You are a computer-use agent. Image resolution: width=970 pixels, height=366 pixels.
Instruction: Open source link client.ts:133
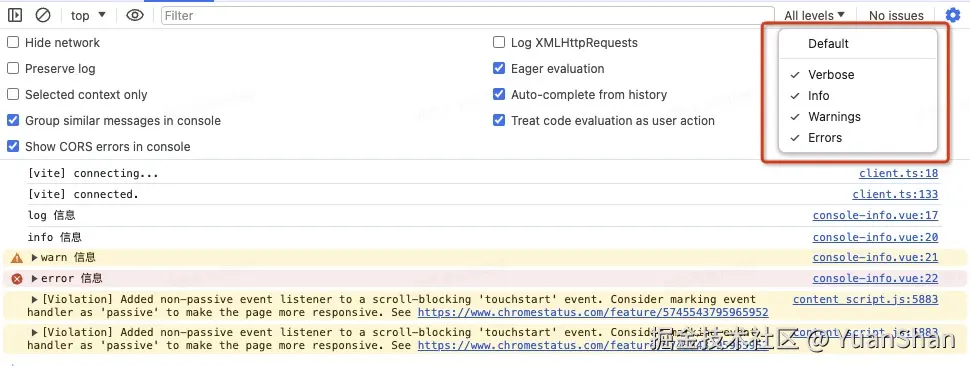tap(895, 195)
